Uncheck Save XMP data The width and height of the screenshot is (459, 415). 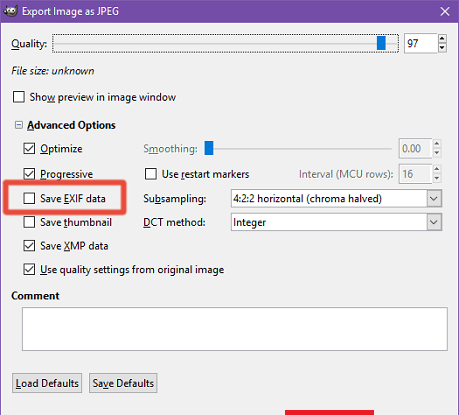pos(29,246)
